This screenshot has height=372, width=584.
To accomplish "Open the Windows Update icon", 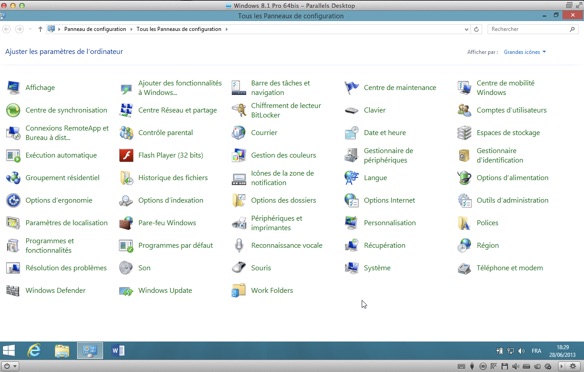I will [126, 290].
